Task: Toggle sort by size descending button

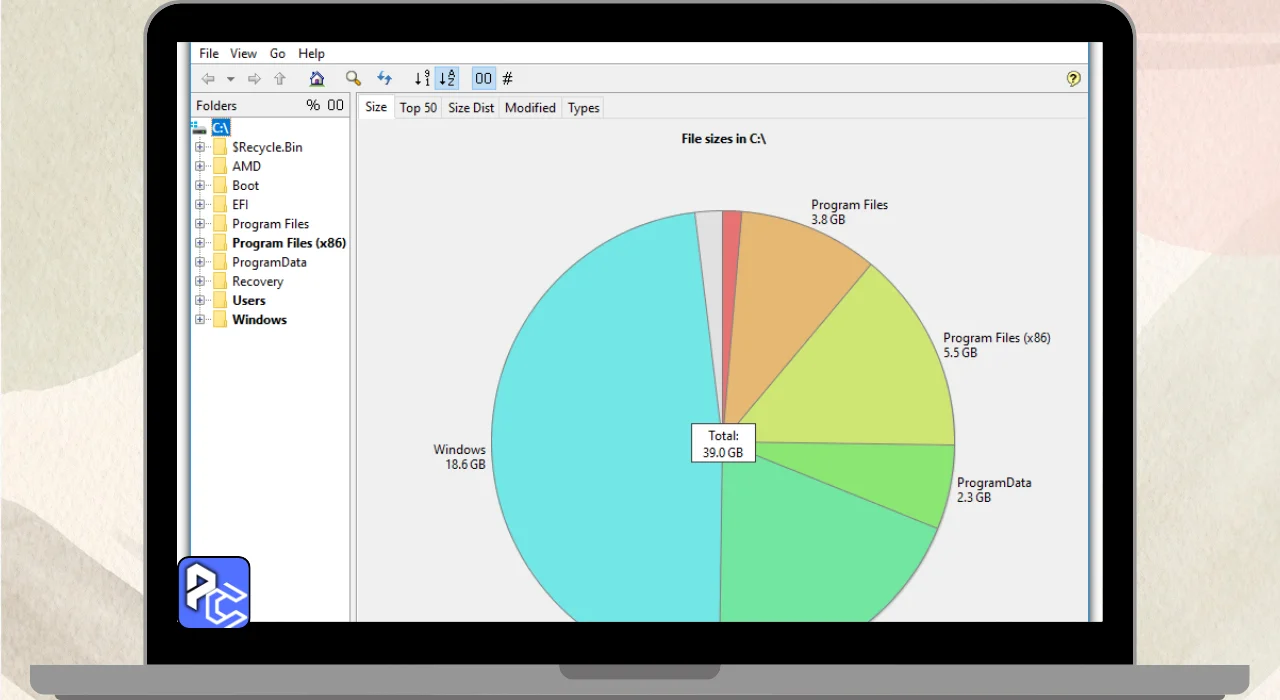Action: [422, 79]
